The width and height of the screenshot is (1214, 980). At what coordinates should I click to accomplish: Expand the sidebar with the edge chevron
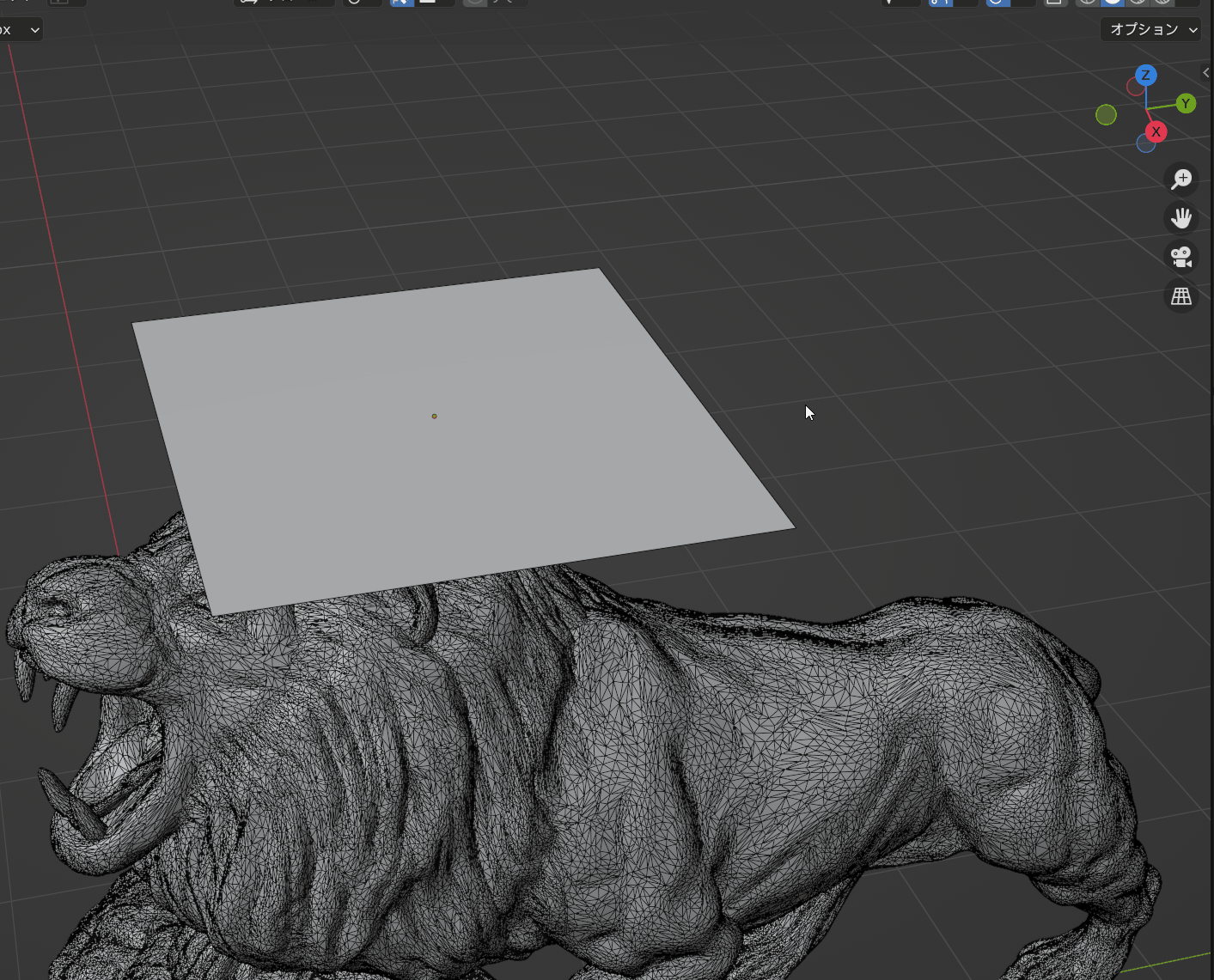point(1206,73)
